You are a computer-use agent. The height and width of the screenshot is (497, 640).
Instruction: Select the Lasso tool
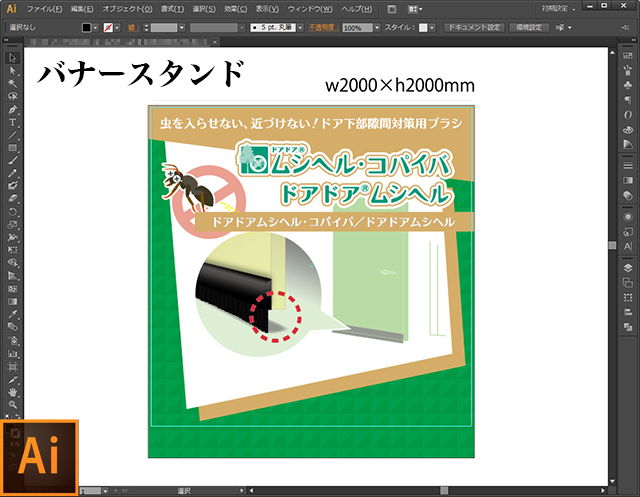pyautogui.click(x=13, y=96)
